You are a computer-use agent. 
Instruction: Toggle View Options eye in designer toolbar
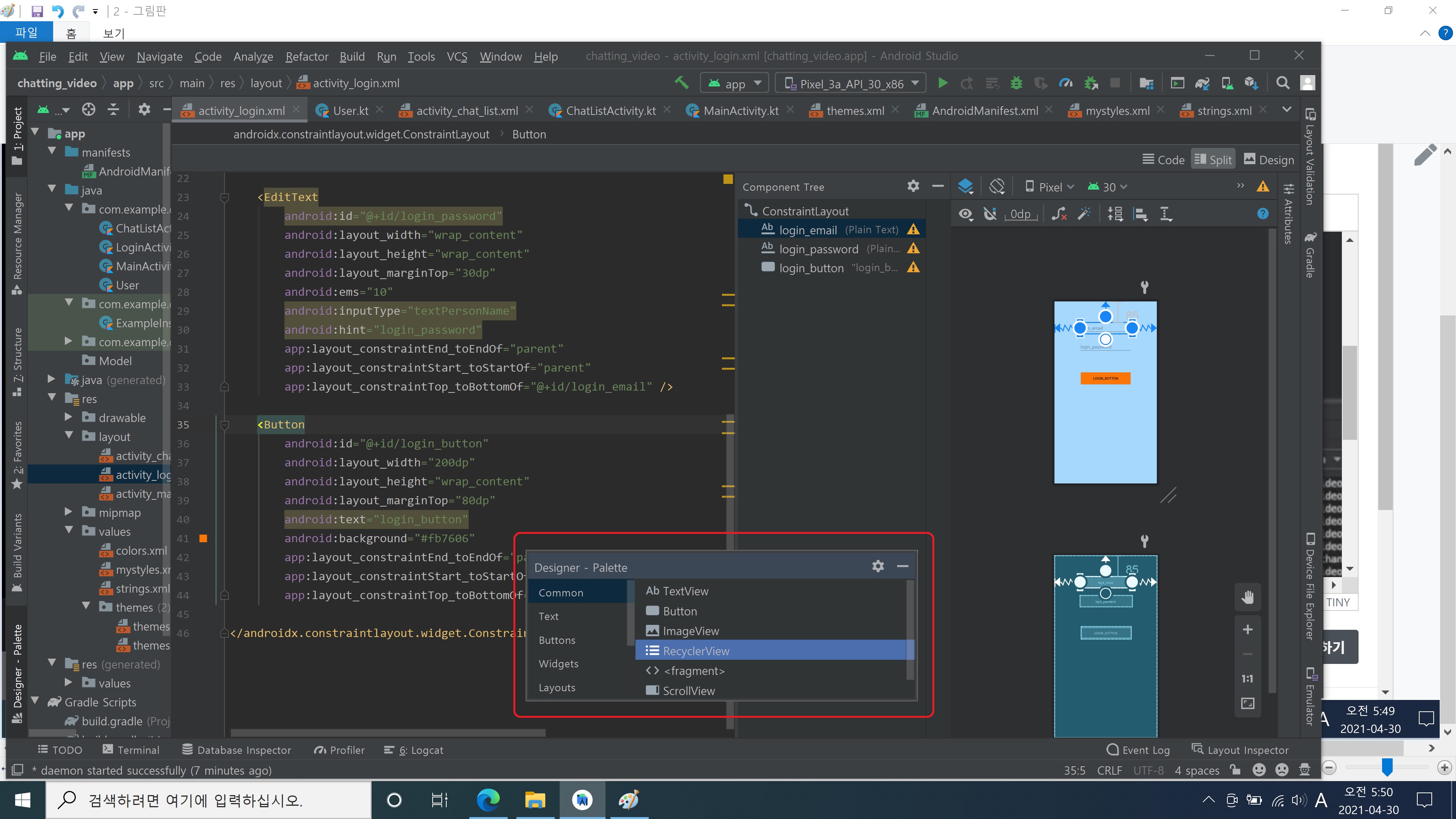pyautogui.click(x=965, y=213)
